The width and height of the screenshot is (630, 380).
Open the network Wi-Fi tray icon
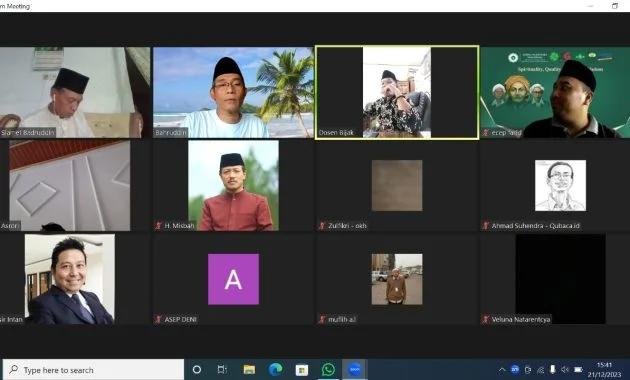pyautogui.click(x=540, y=370)
